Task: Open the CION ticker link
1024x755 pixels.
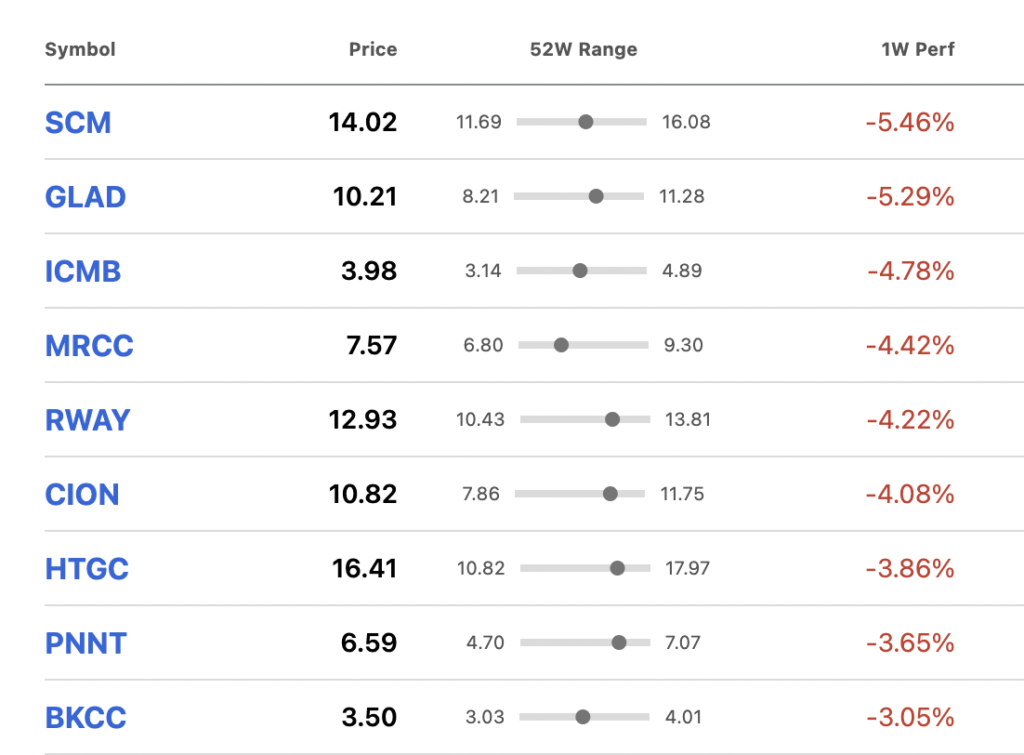Action: [82, 495]
